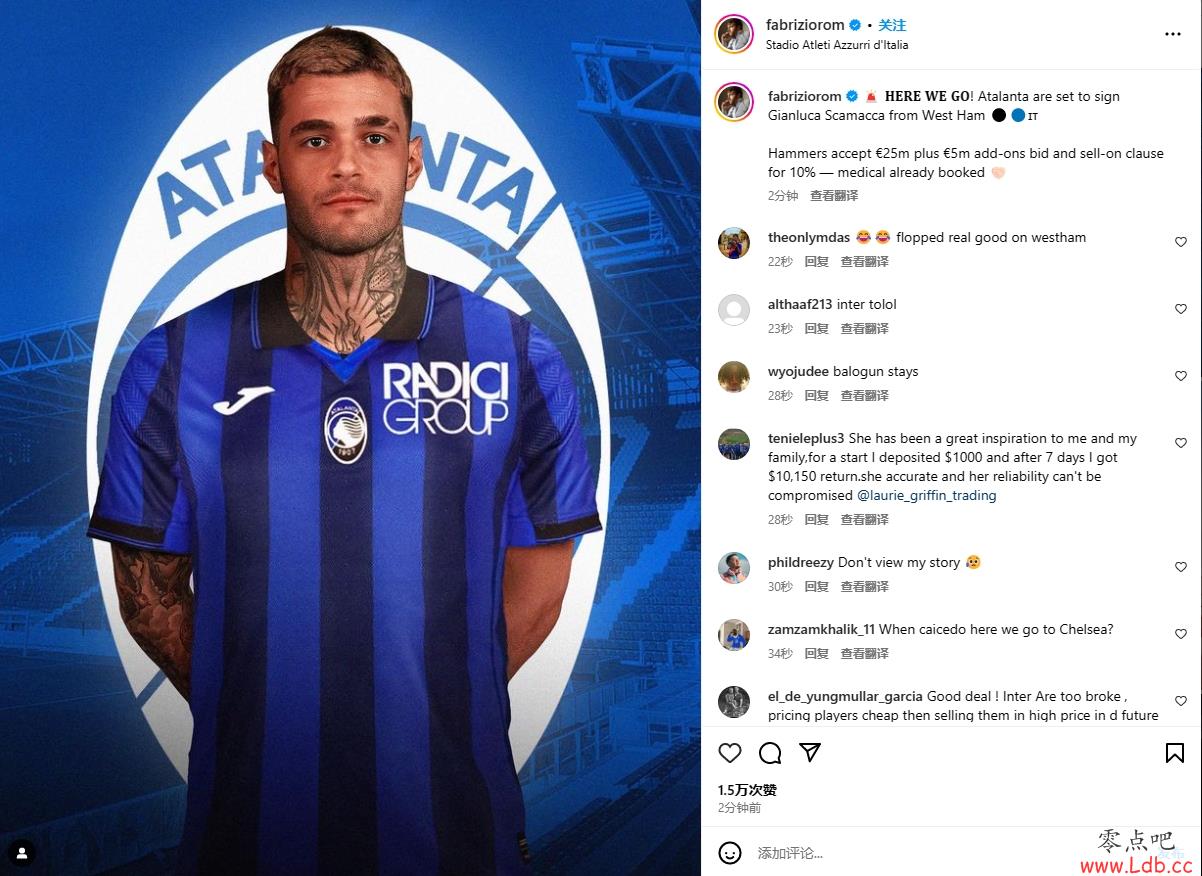Image resolution: width=1202 pixels, height=876 pixels.
Task: Like theonlymdas comment heart
Action: [1180, 242]
